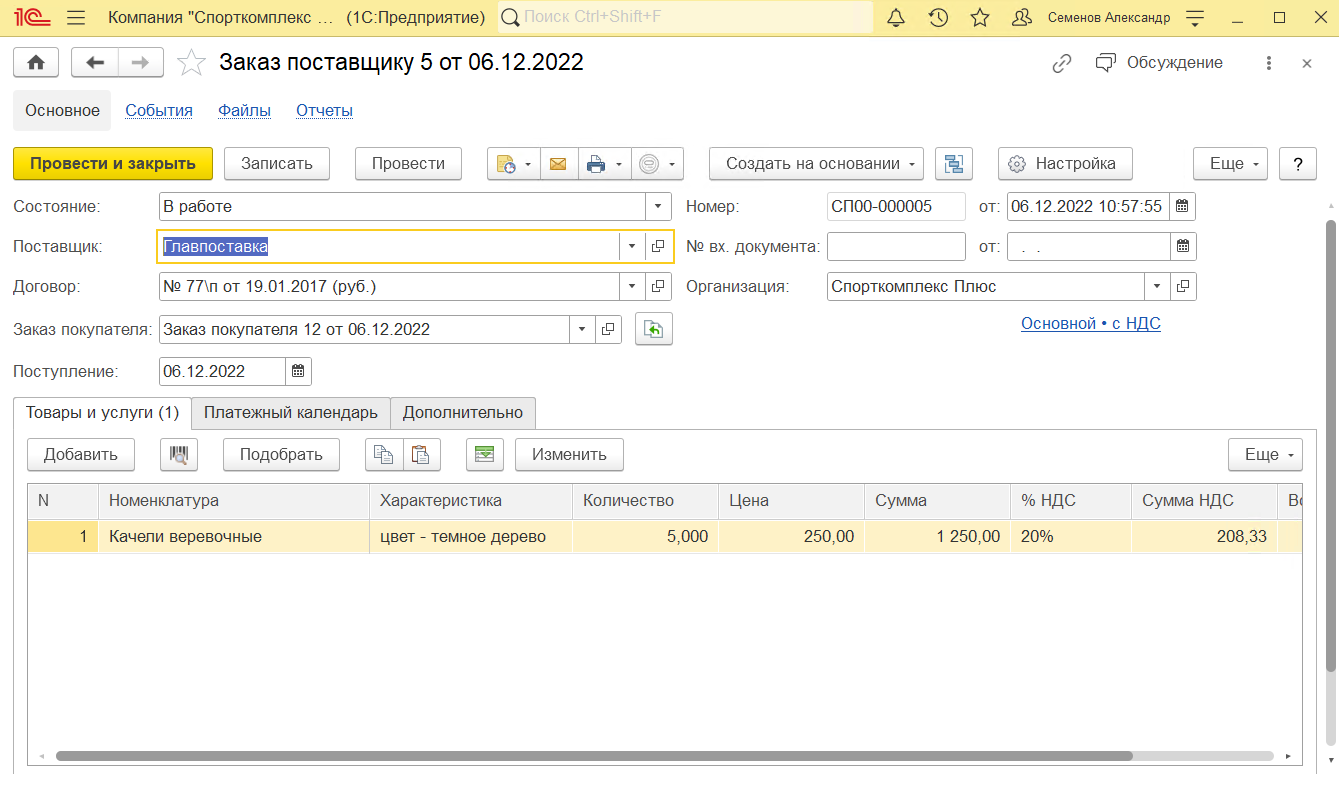
Task: Open the Спорткомплекс Плюс organization card
Action: (x=1183, y=286)
